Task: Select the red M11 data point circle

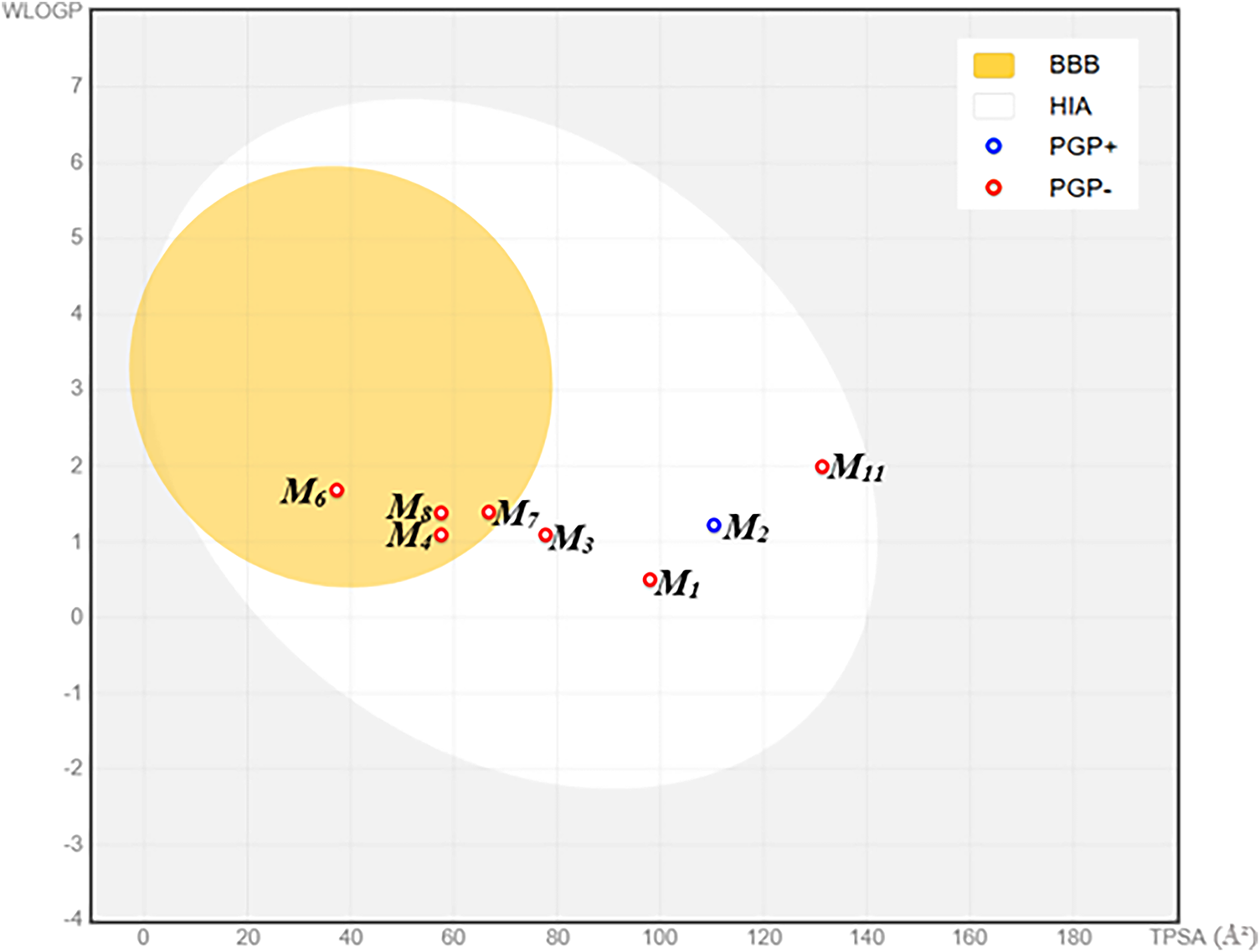Action: point(822,467)
